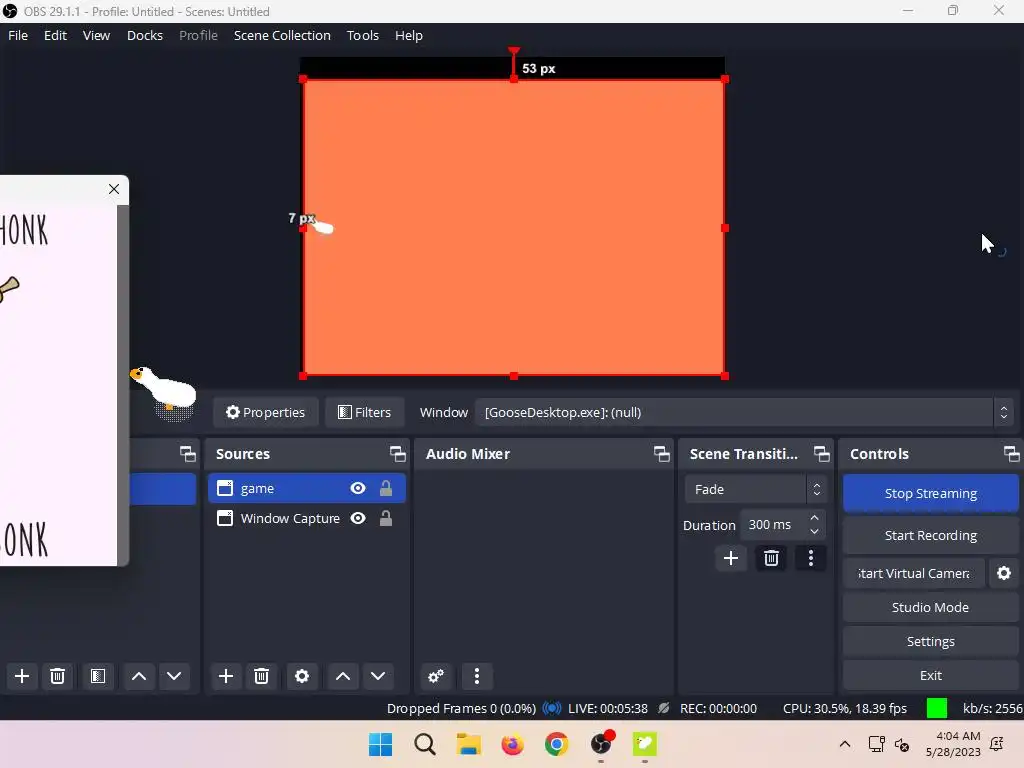Click the Honk window scrollbar

tap(123, 385)
